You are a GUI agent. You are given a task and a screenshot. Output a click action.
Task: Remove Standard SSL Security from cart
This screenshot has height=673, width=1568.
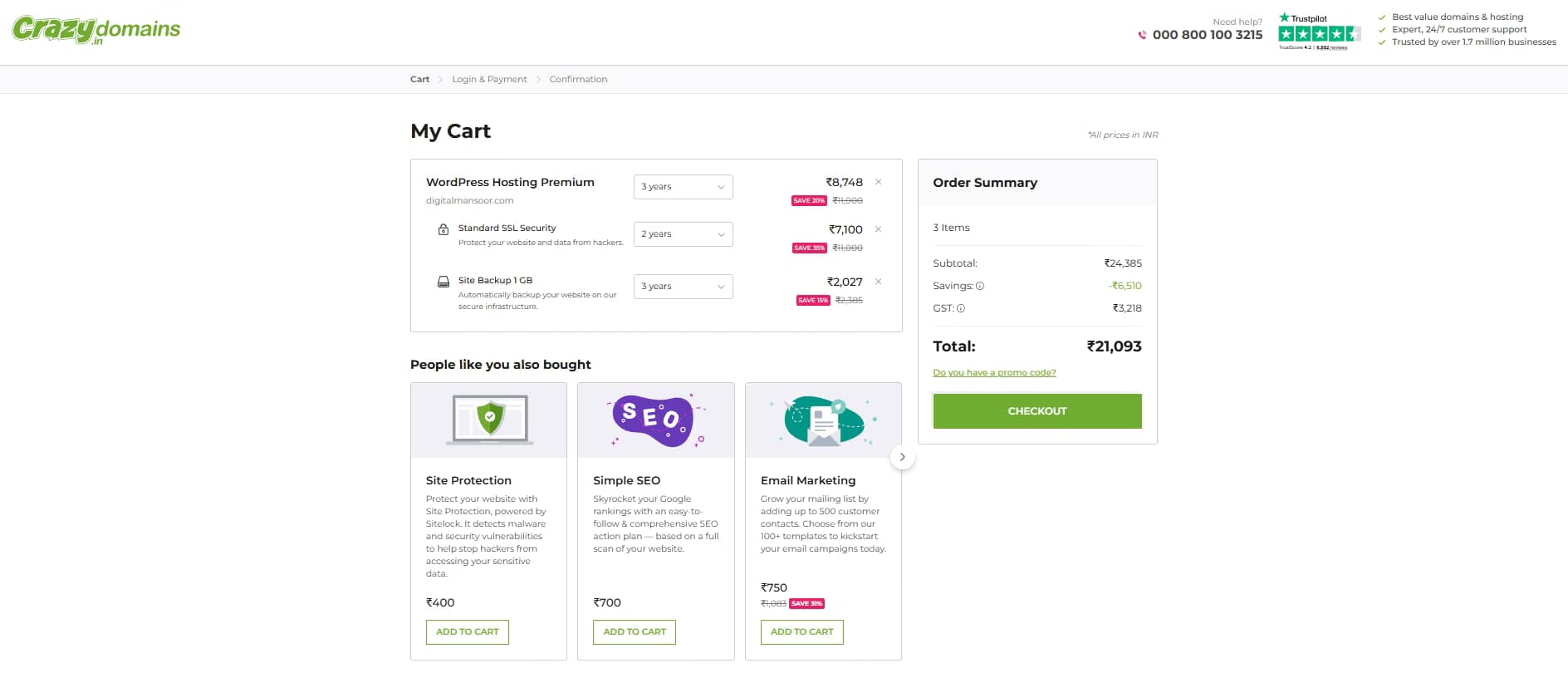tap(878, 229)
